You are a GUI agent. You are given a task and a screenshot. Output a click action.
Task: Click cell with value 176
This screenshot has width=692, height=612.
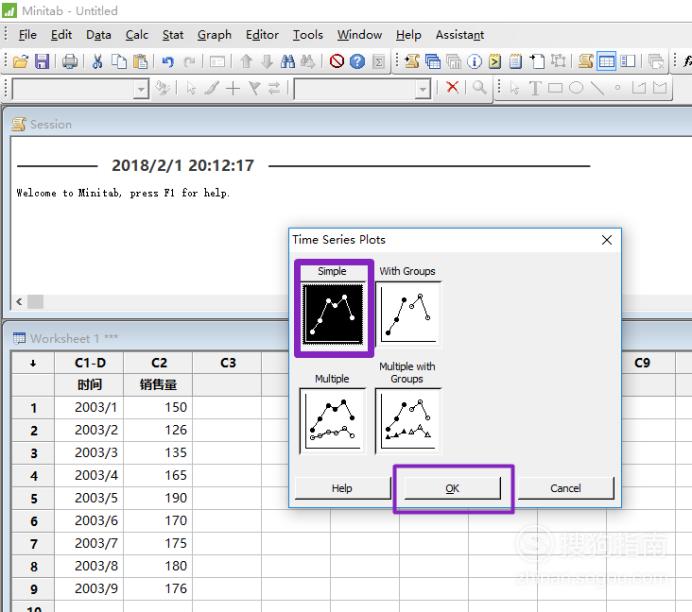tap(159, 589)
